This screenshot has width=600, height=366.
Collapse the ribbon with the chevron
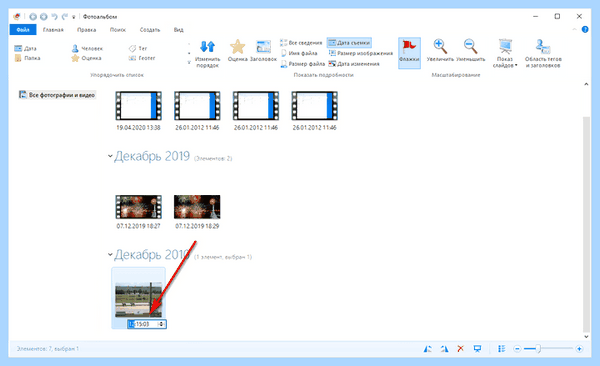(574, 29)
